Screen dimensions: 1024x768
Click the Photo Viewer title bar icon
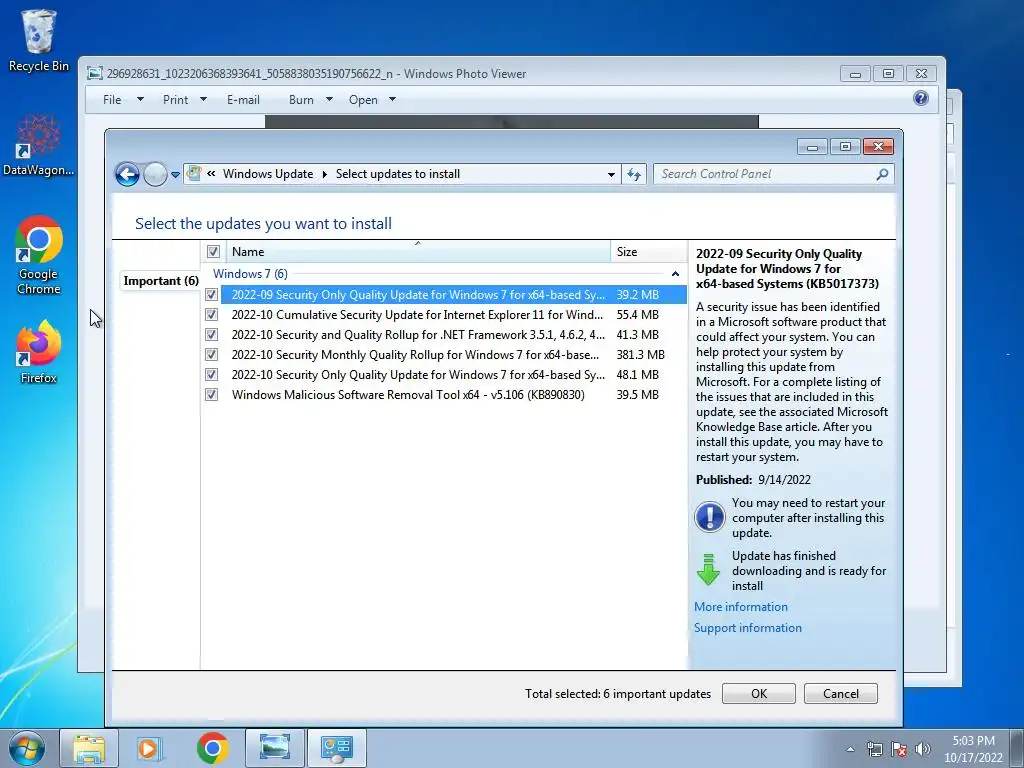95,73
